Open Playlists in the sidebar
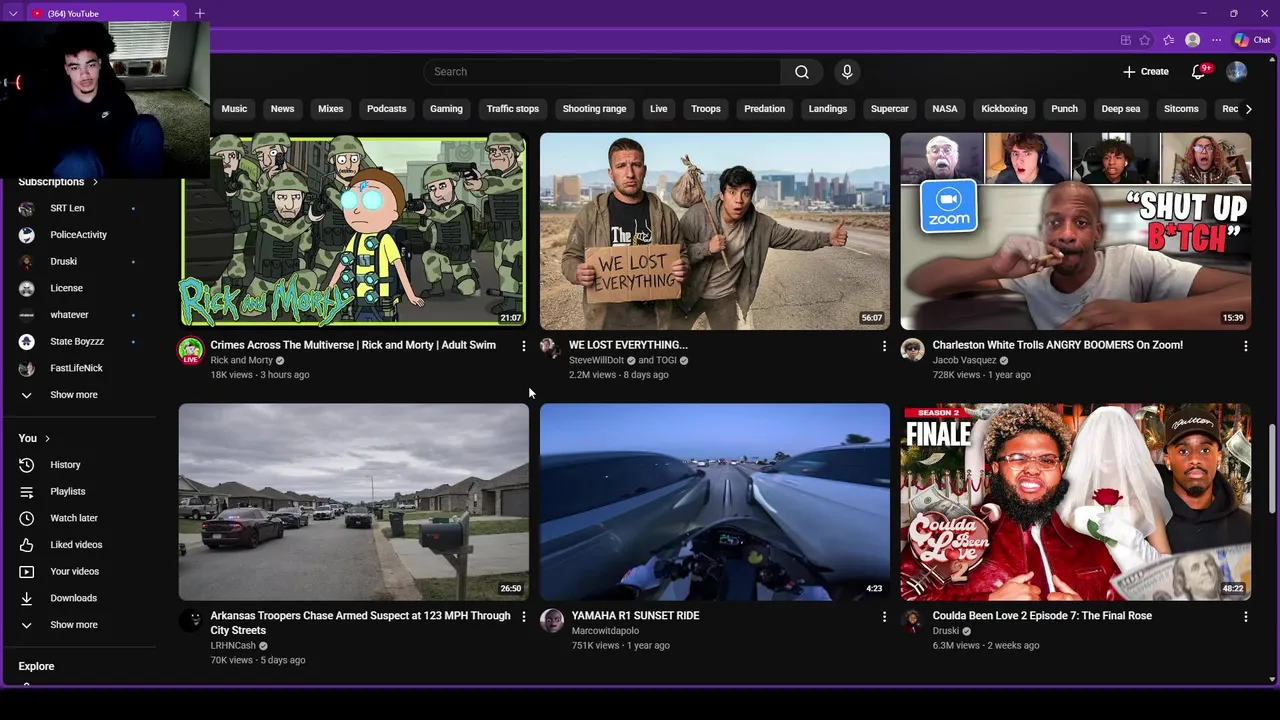This screenshot has width=1280, height=720. pyautogui.click(x=70, y=492)
